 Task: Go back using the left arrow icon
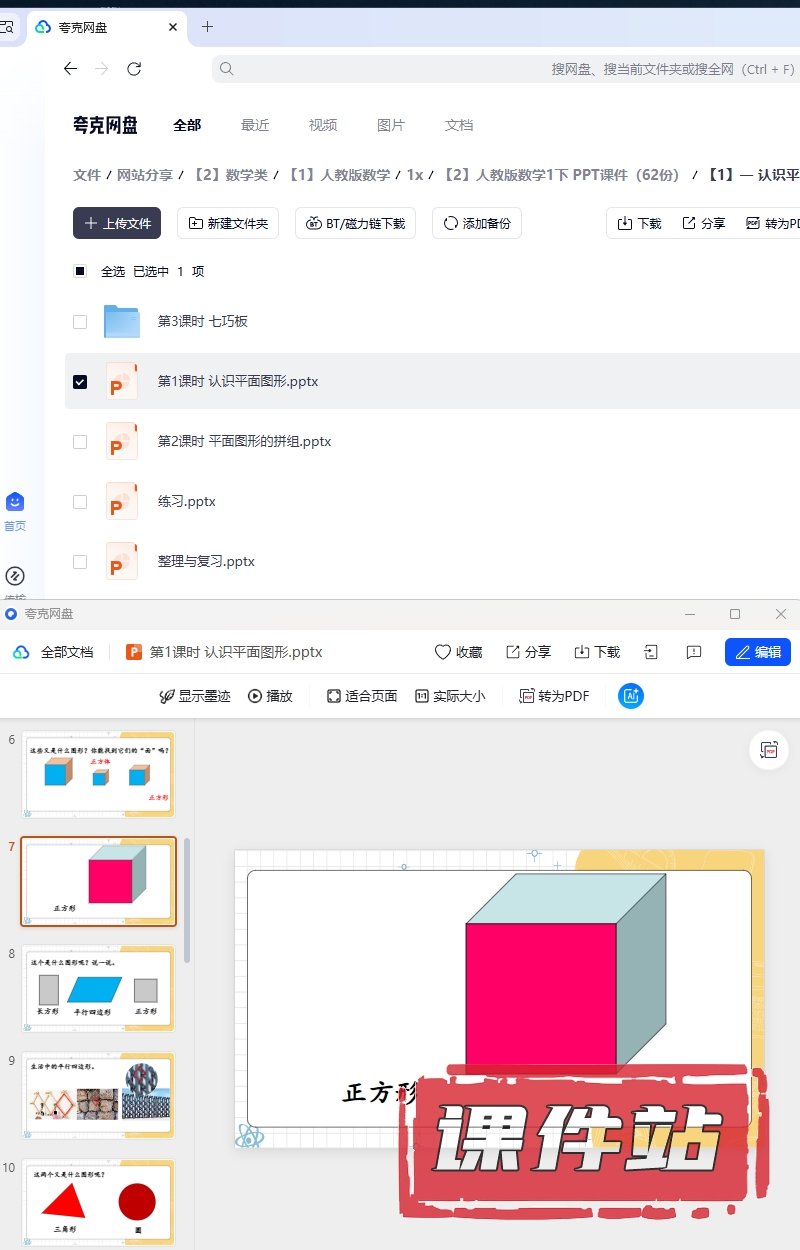[x=70, y=69]
